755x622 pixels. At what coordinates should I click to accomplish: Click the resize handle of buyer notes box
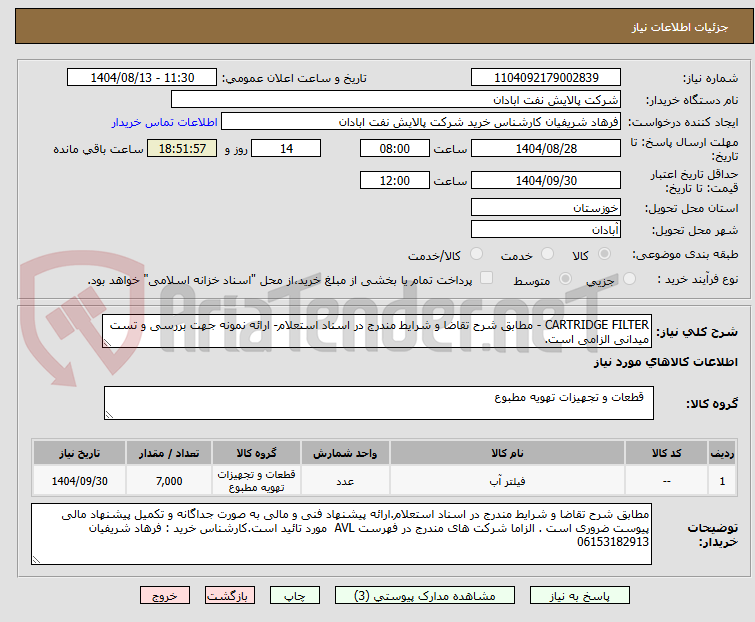coord(36,560)
